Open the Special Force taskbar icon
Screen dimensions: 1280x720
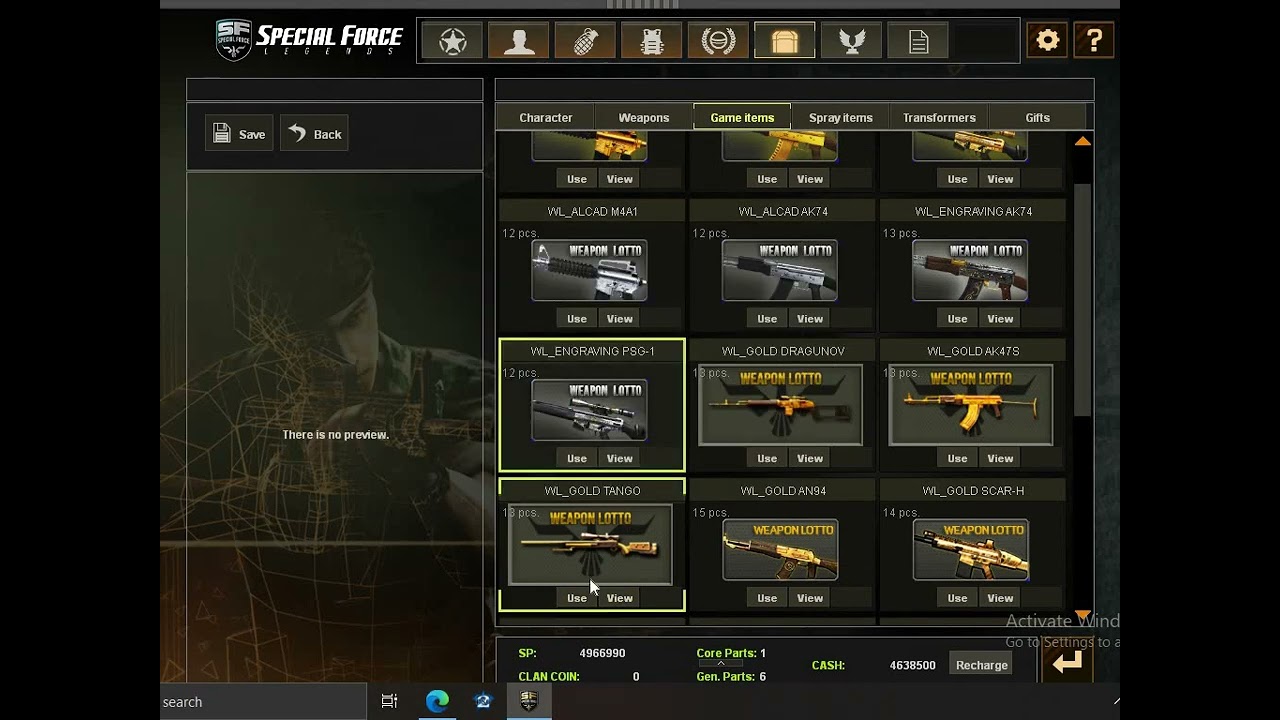click(x=529, y=701)
